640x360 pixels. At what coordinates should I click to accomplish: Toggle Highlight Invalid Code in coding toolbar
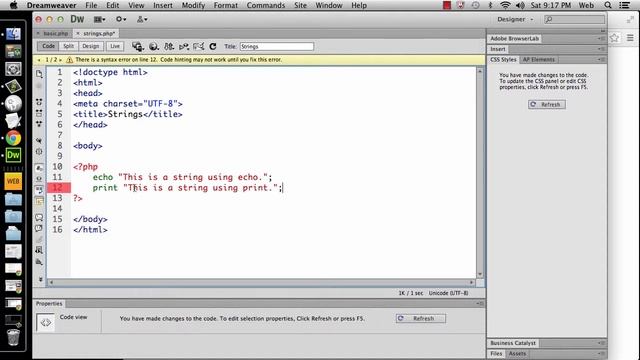tap(39, 179)
